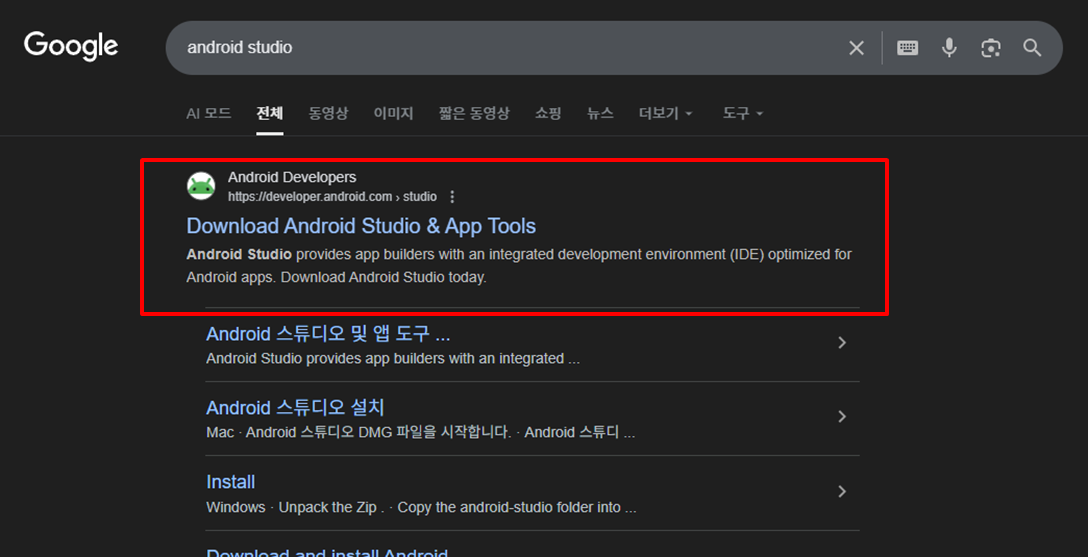
Task: Open the 'Android 스튜디오 및 앱 도구 ...' sitelink
Action: click(x=328, y=334)
